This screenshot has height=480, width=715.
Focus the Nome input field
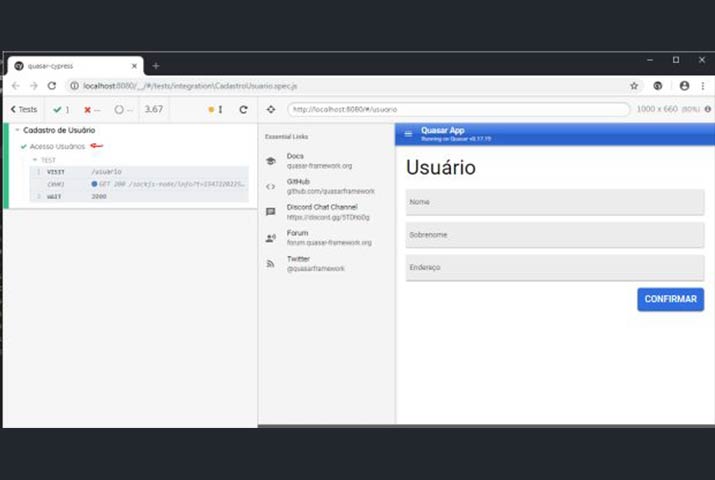[x=554, y=202]
